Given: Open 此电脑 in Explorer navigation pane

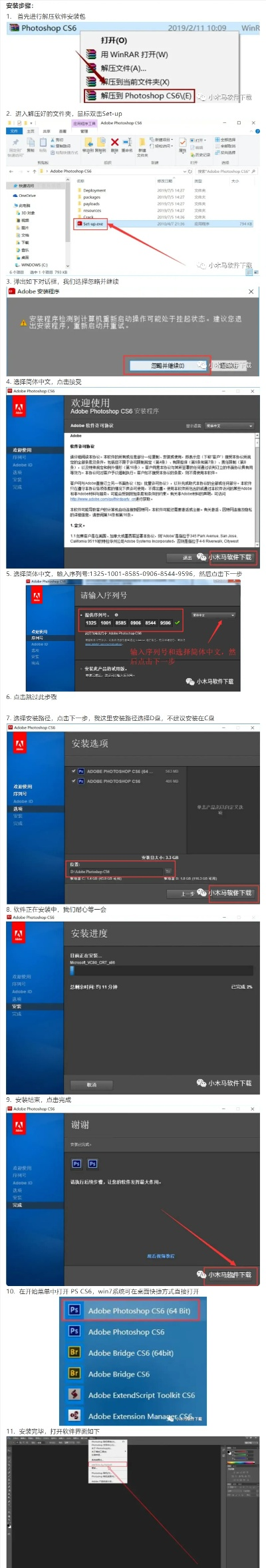Looking at the screenshot, I should tap(23, 205).
